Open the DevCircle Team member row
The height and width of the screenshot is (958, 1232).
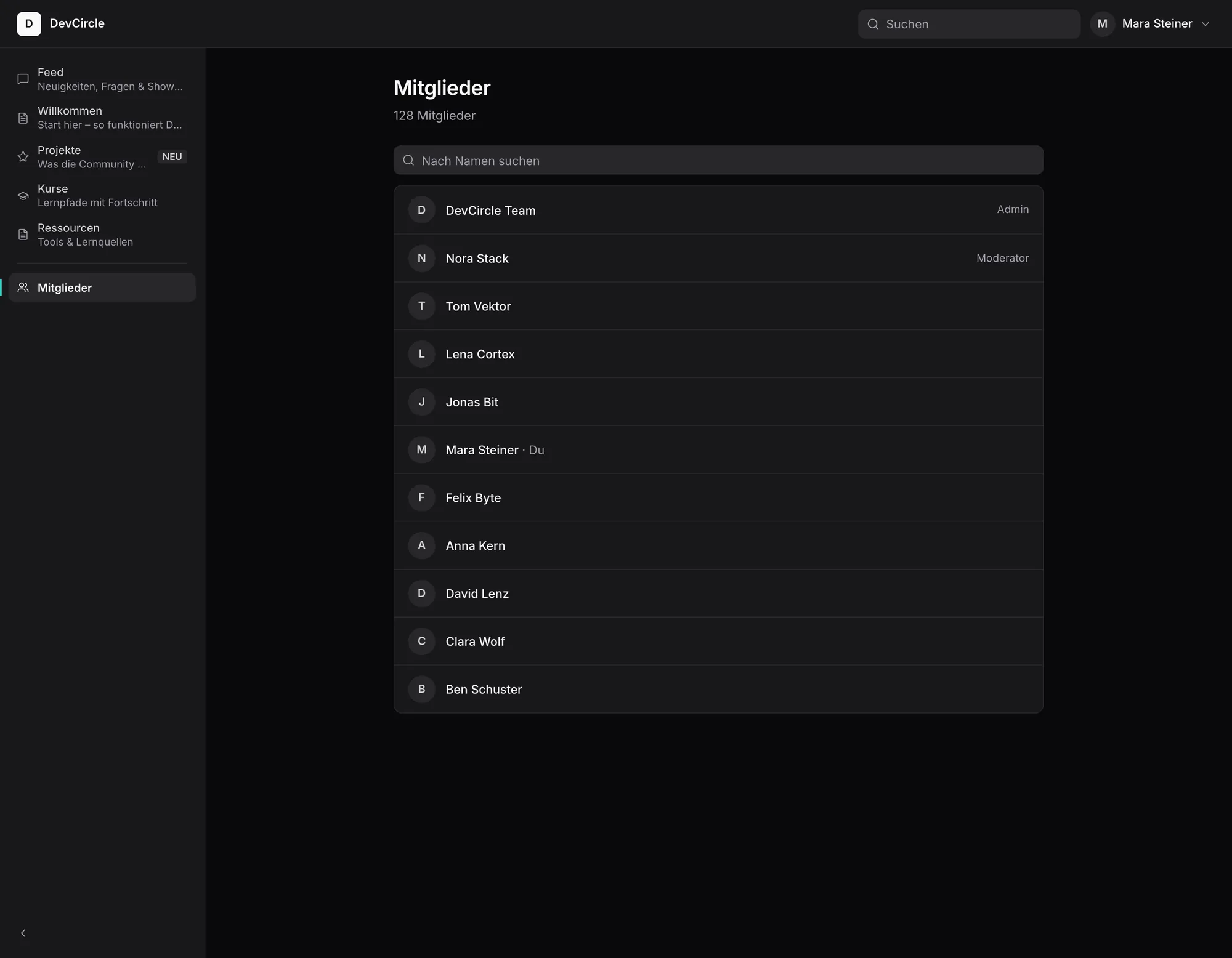[718, 210]
